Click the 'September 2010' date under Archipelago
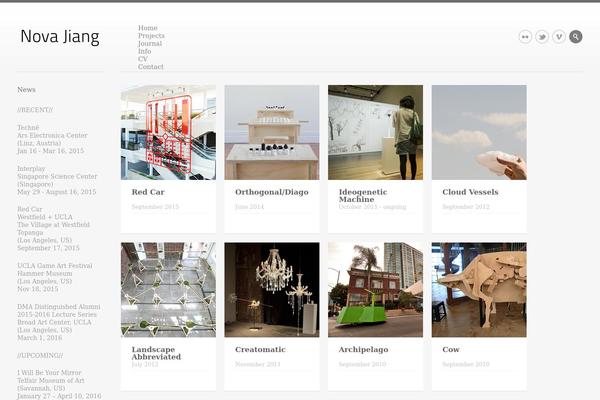The image size is (600, 400). pos(362,364)
